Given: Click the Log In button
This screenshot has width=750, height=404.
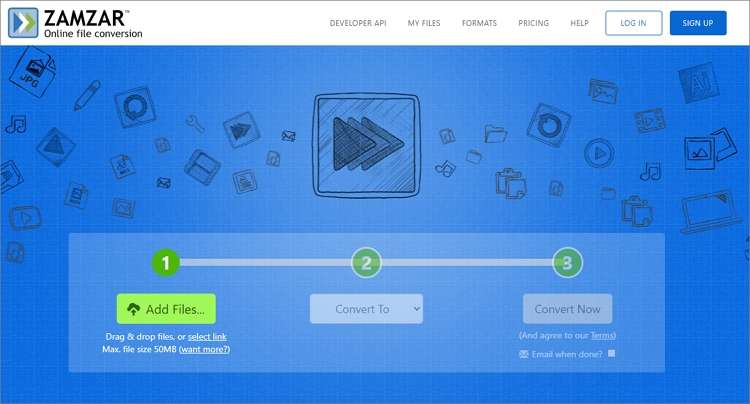Looking at the screenshot, I should coord(633,23).
